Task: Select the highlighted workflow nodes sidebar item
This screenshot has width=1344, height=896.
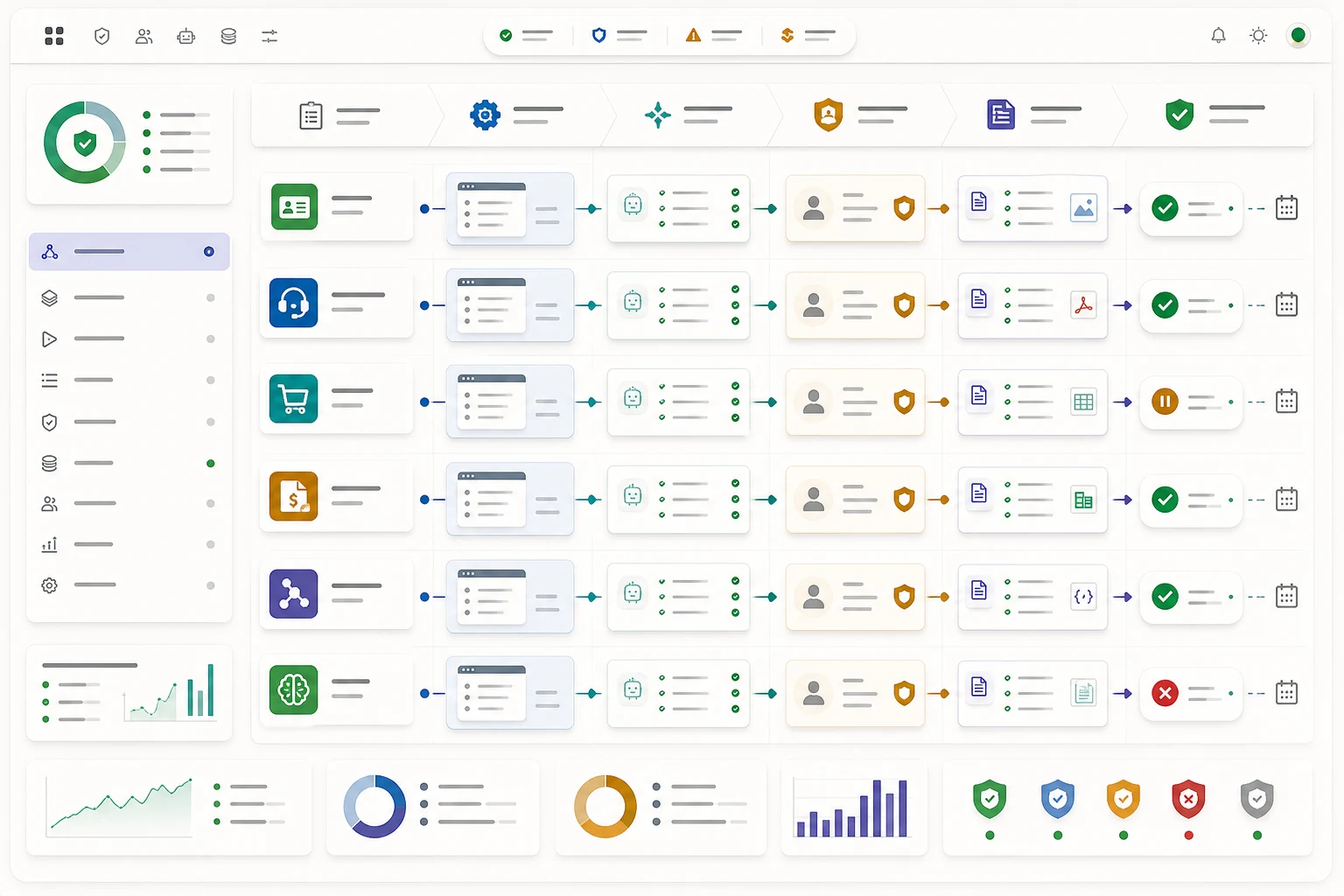Action: (129, 252)
